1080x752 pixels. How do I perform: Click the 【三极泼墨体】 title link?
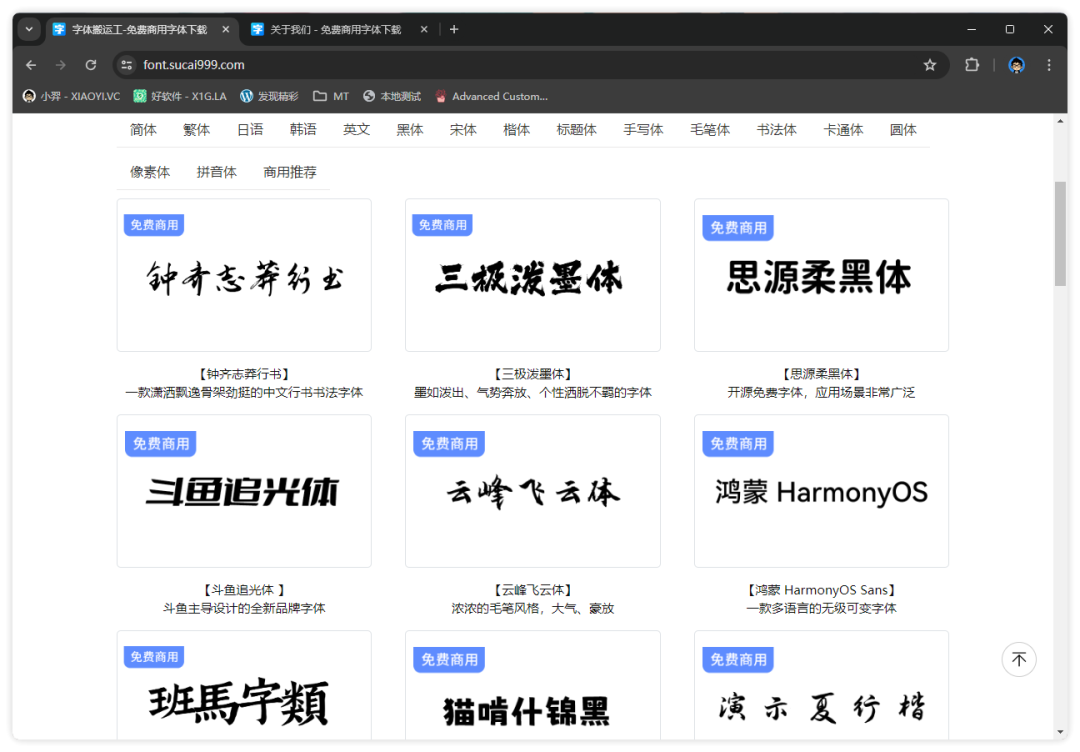(532, 374)
